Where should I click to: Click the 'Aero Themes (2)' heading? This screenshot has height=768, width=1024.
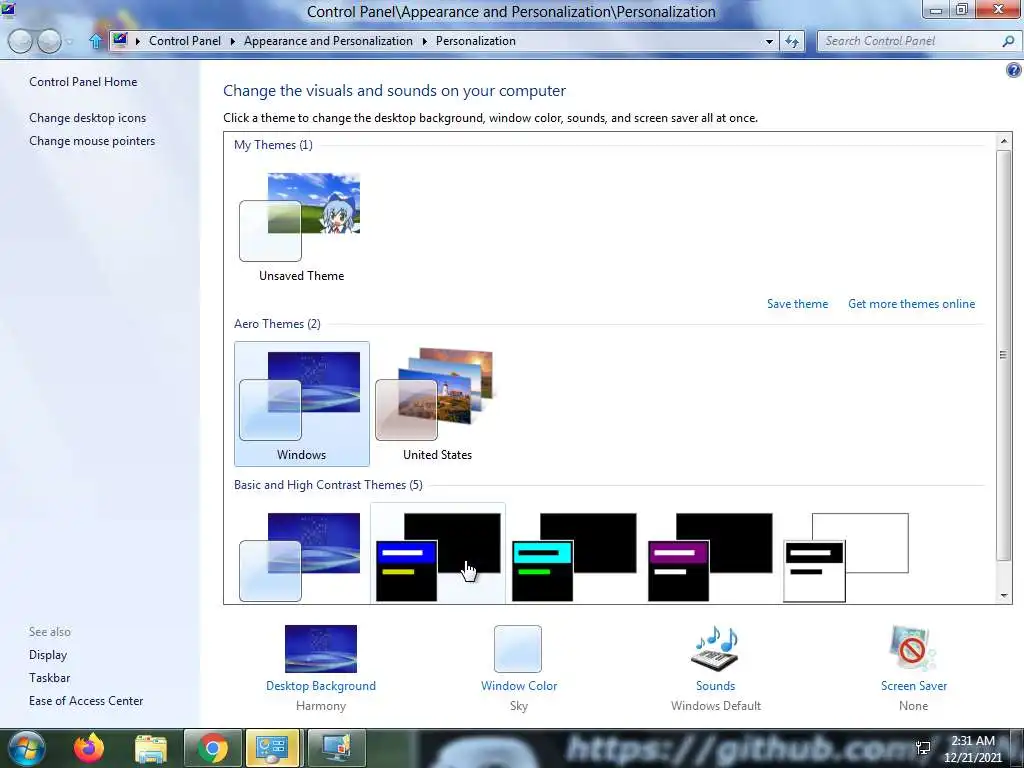click(x=277, y=323)
